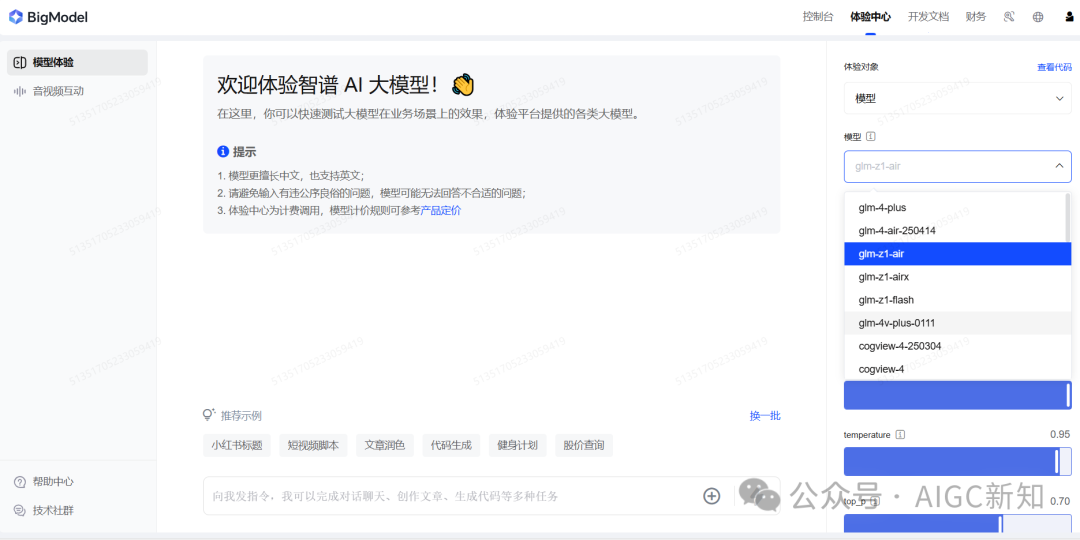Screen dimensions: 1080x540
Task: Open the 财务 tab
Action: click(x=976, y=17)
